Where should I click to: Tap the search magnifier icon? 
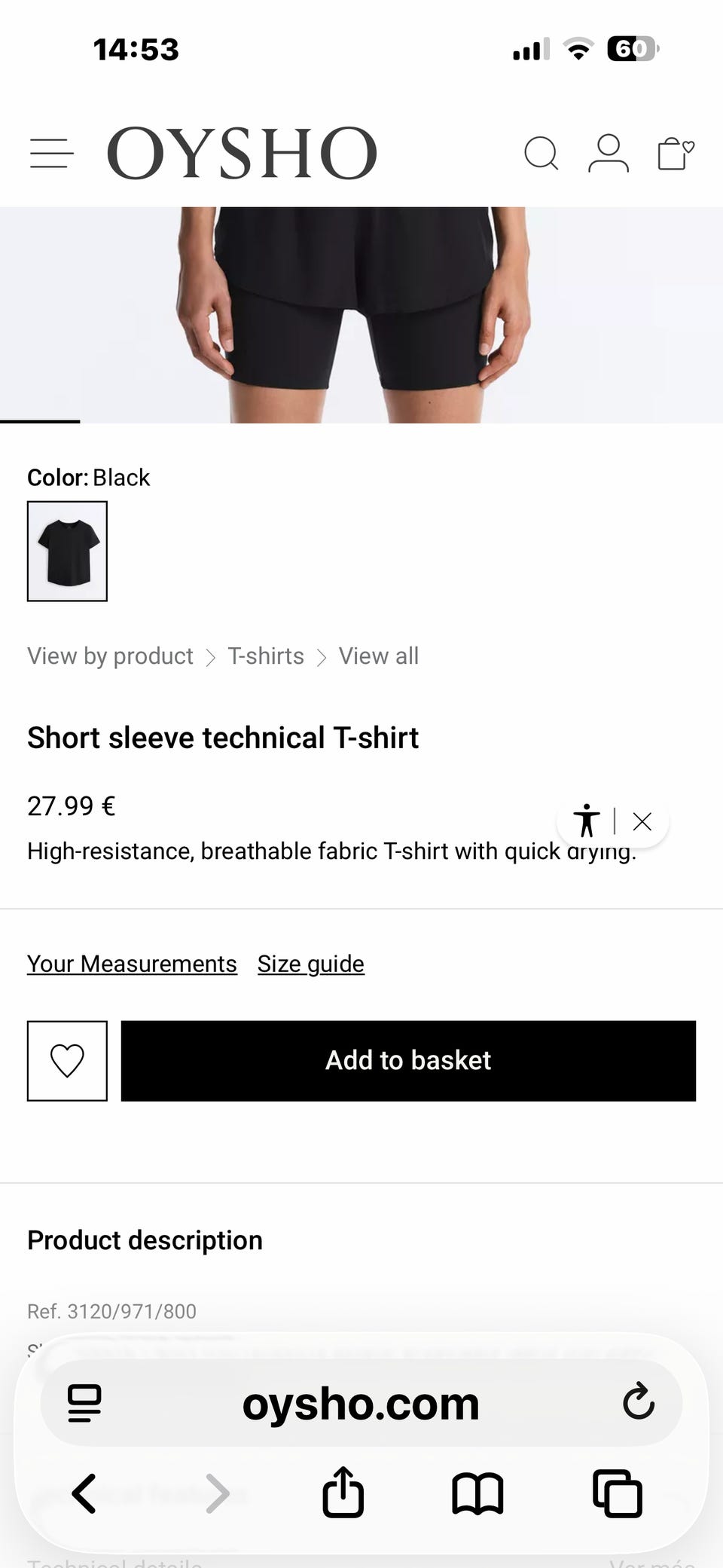tap(541, 153)
